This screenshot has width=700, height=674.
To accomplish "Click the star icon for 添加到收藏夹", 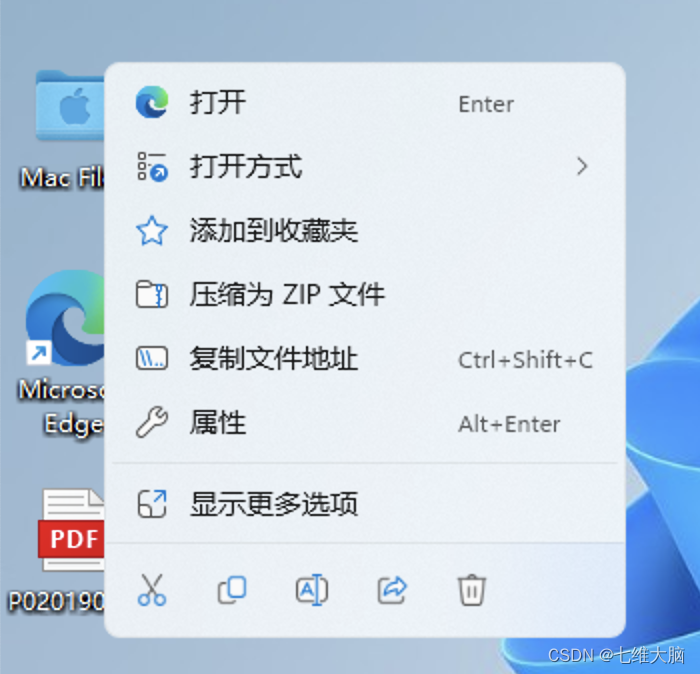I will pos(152,230).
